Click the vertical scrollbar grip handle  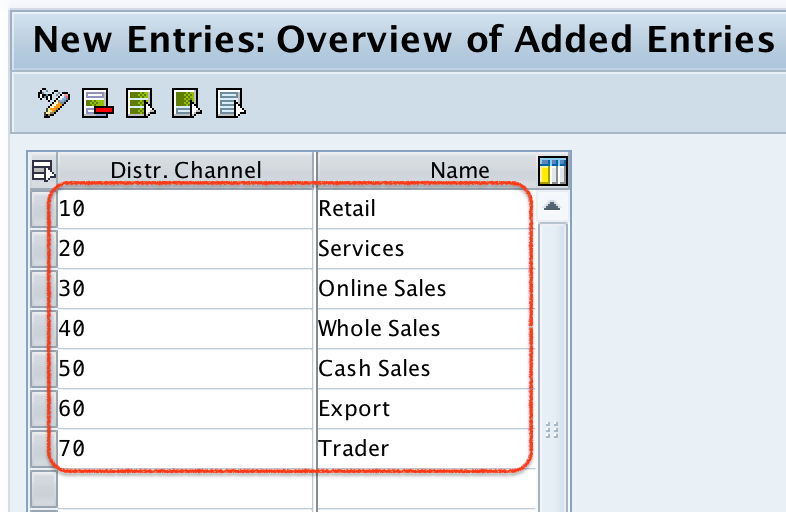[x=552, y=430]
